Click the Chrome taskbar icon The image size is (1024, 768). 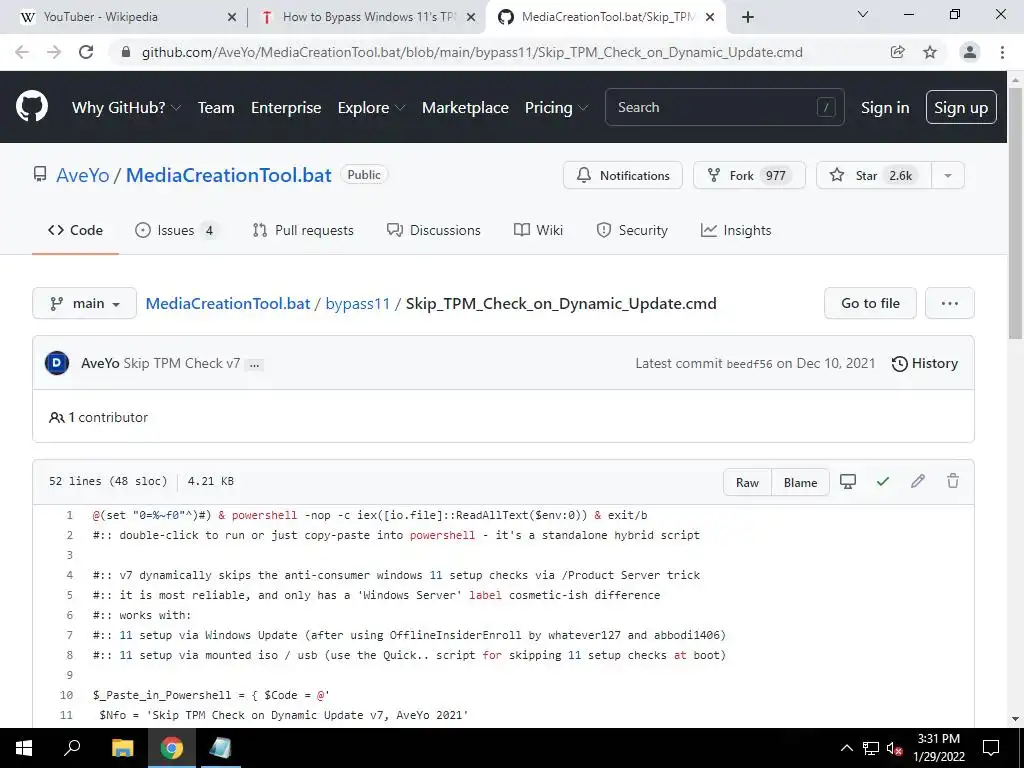click(172, 748)
